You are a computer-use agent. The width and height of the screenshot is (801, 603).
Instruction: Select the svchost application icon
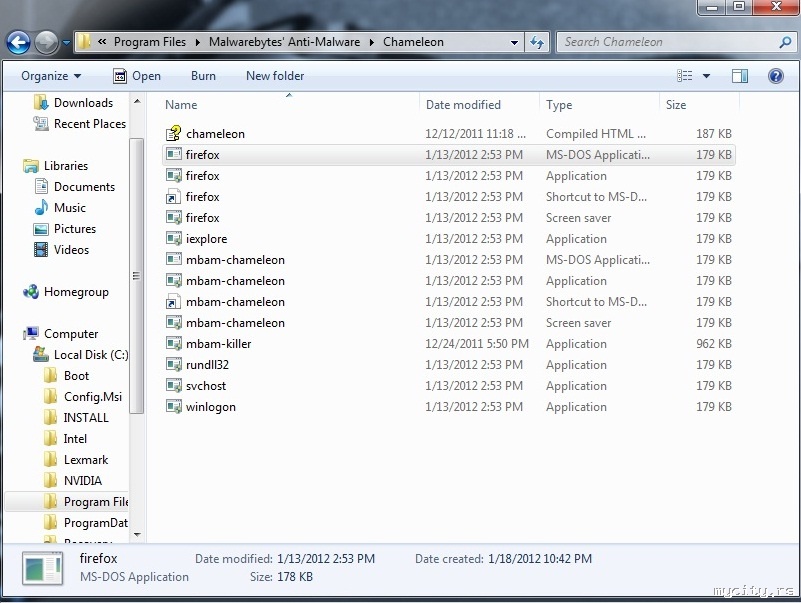(x=174, y=386)
